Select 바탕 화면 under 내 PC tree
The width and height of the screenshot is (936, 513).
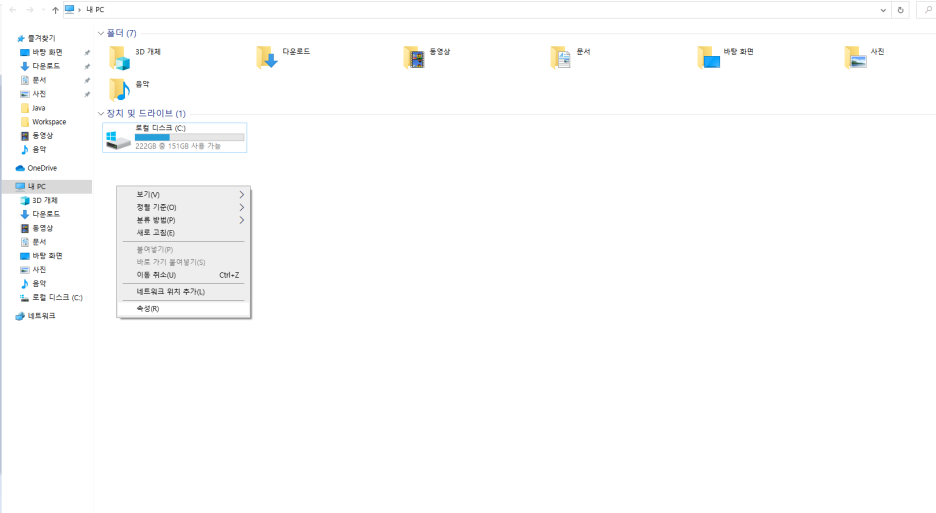(47, 256)
